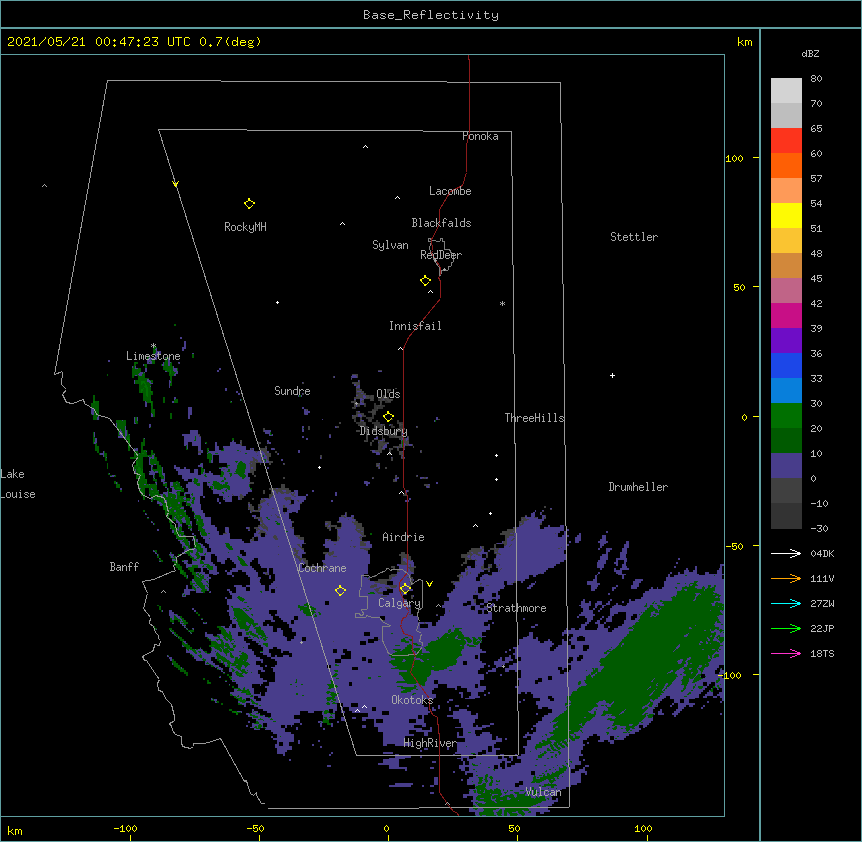Viewport: 862px width, 842px height.
Task: Click the Drumheller label
Action: tap(638, 487)
